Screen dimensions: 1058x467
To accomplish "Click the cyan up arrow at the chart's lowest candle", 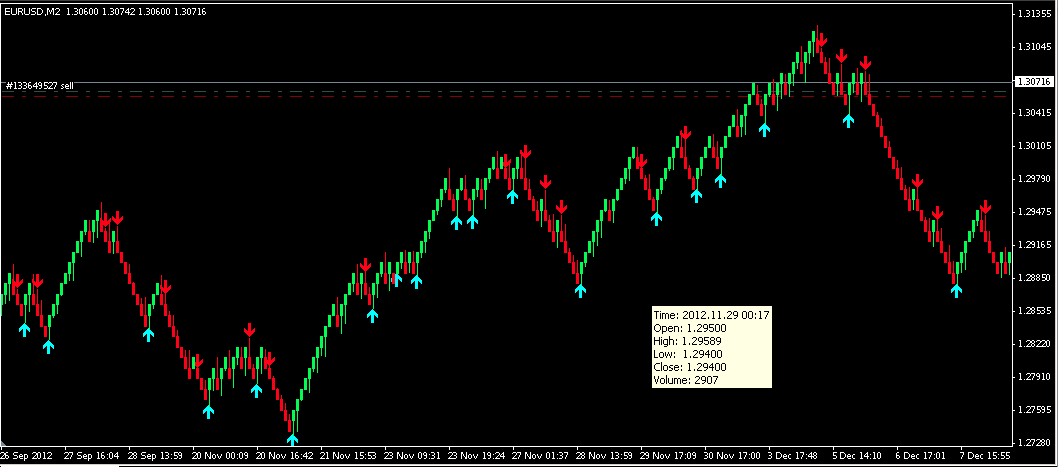I will point(292,439).
